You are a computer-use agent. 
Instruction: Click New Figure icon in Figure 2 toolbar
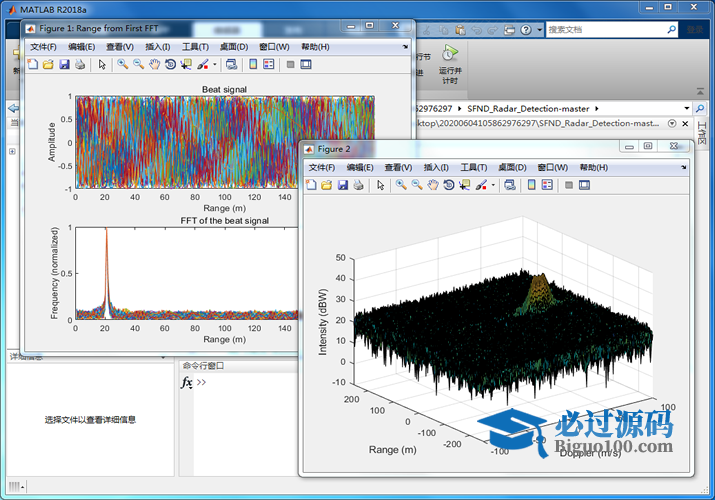pyautogui.click(x=311, y=185)
